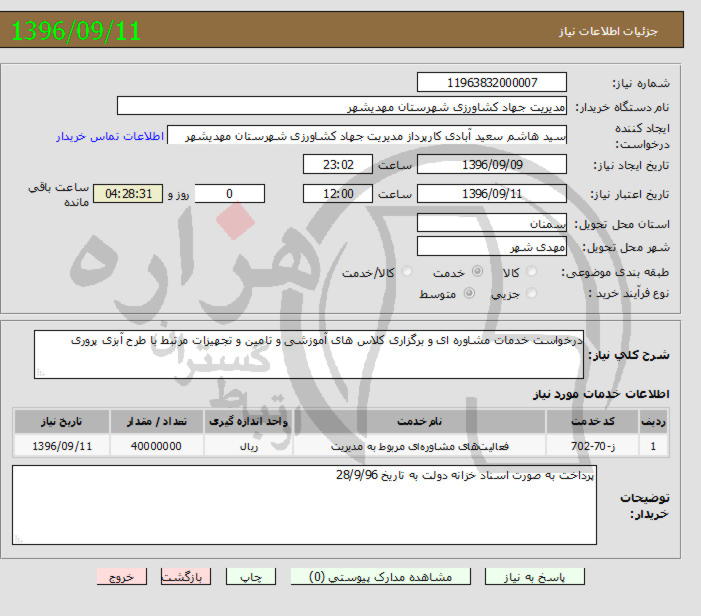Screen dimensions: 701x616
Task: Click the ریال unit cell
Action: point(248,446)
